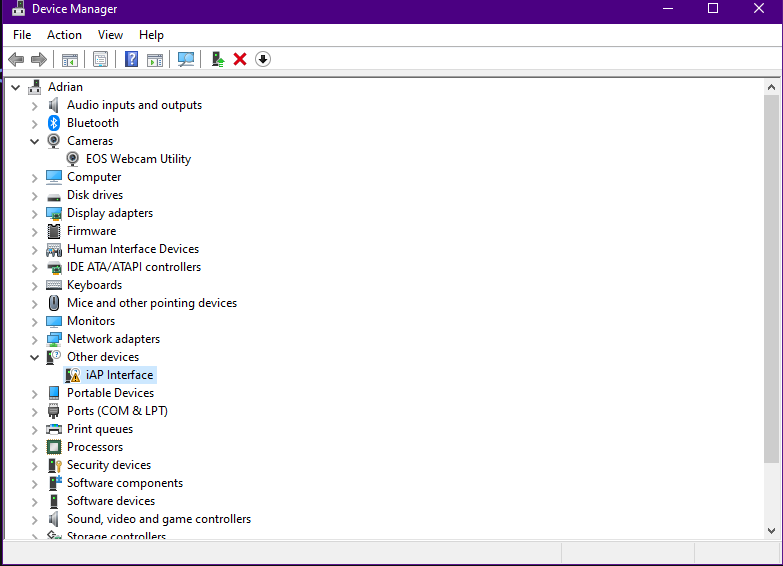The width and height of the screenshot is (783, 566).
Task: Expand Mice and other pointing devices
Action: coord(34,304)
